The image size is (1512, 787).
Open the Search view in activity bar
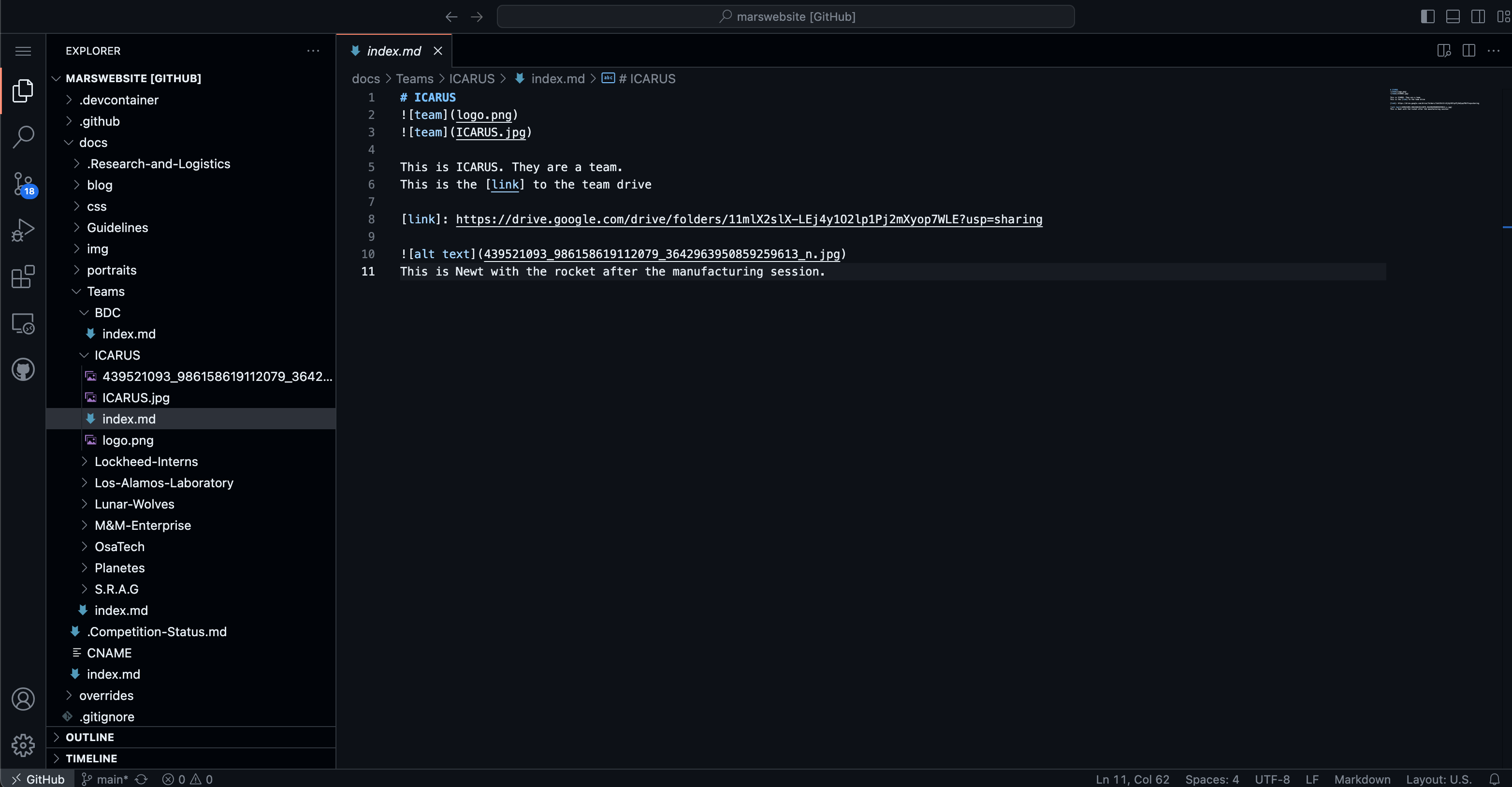pos(23,137)
